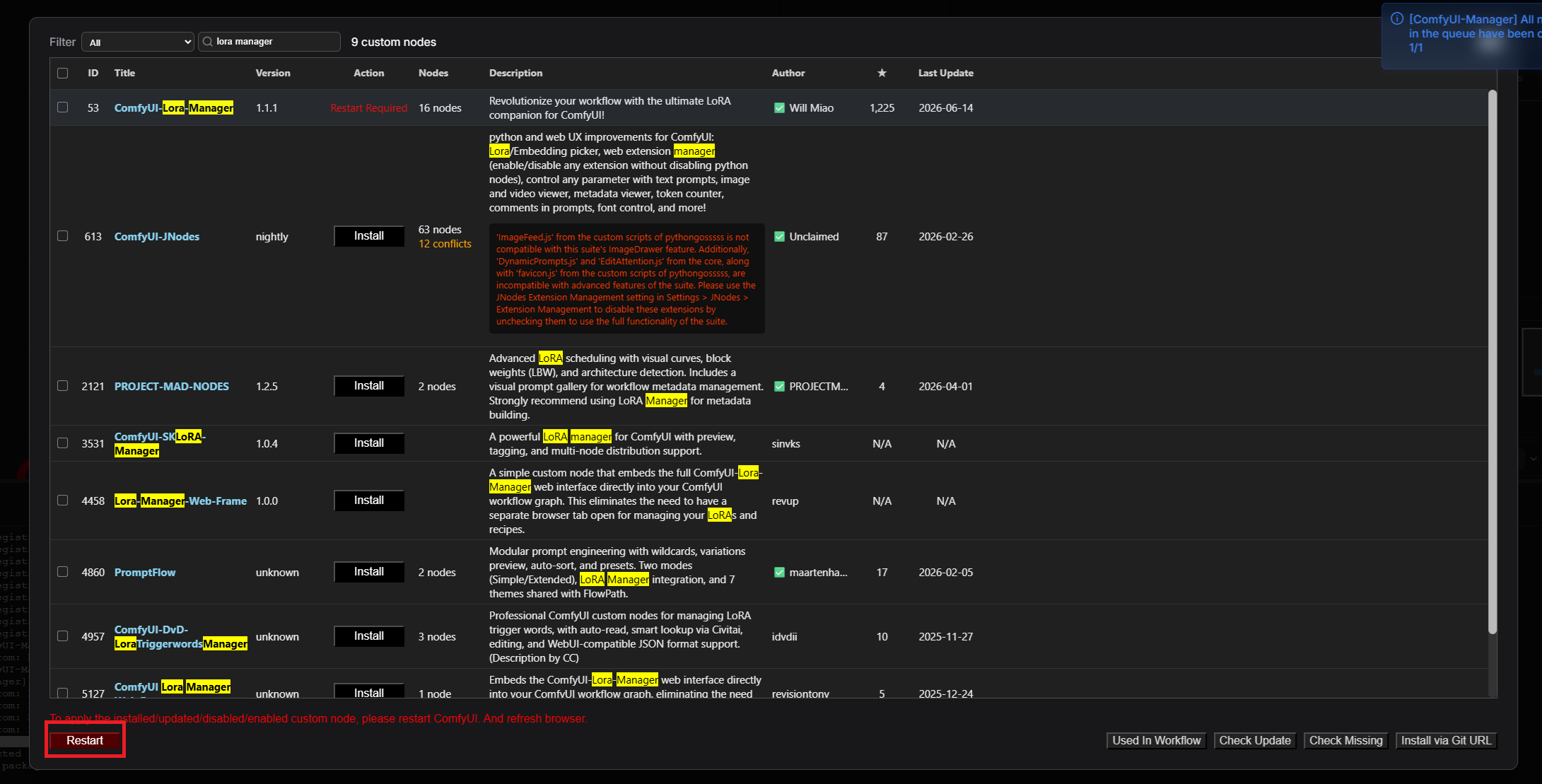Focus the search field containing lora manager
This screenshot has width=1542, height=784.
pos(269,42)
